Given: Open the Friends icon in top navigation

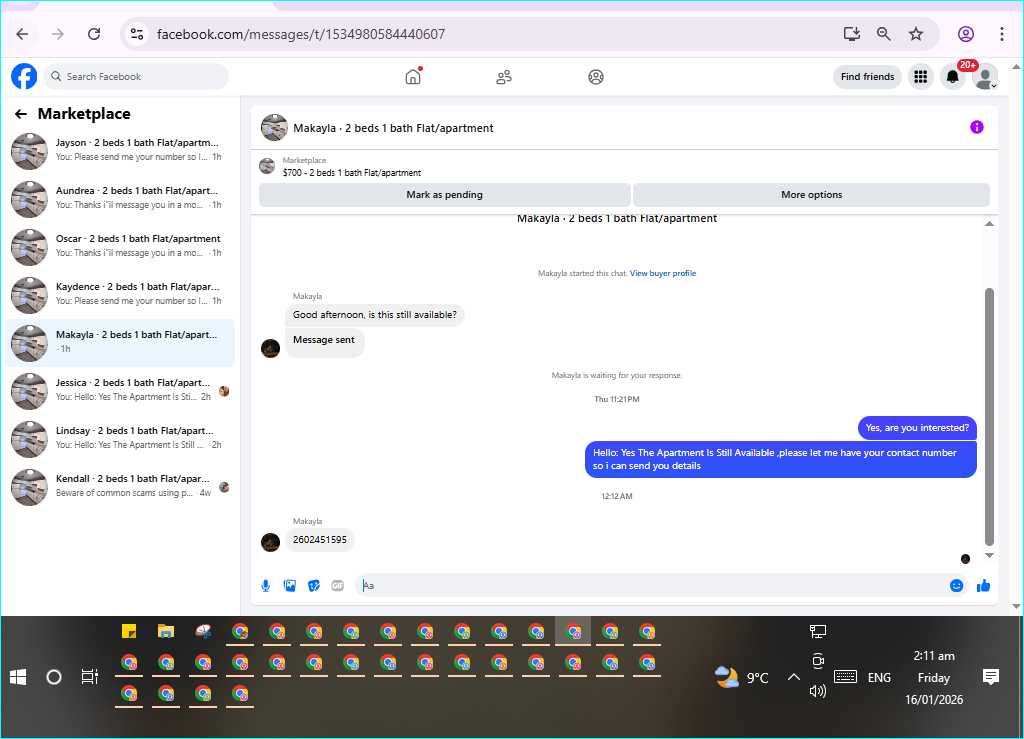Looking at the screenshot, I should [x=504, y=77].
